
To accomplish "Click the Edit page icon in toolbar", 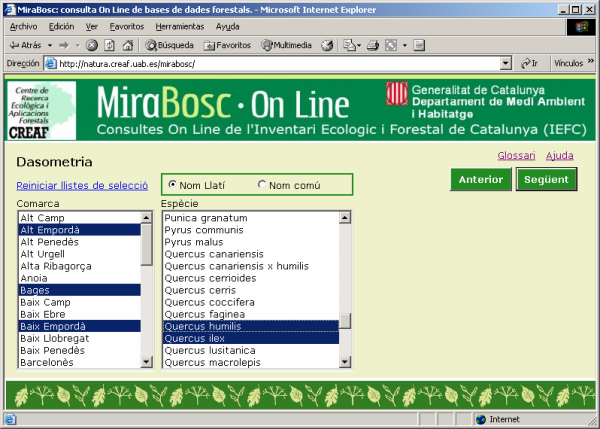I will click(419, 45).
